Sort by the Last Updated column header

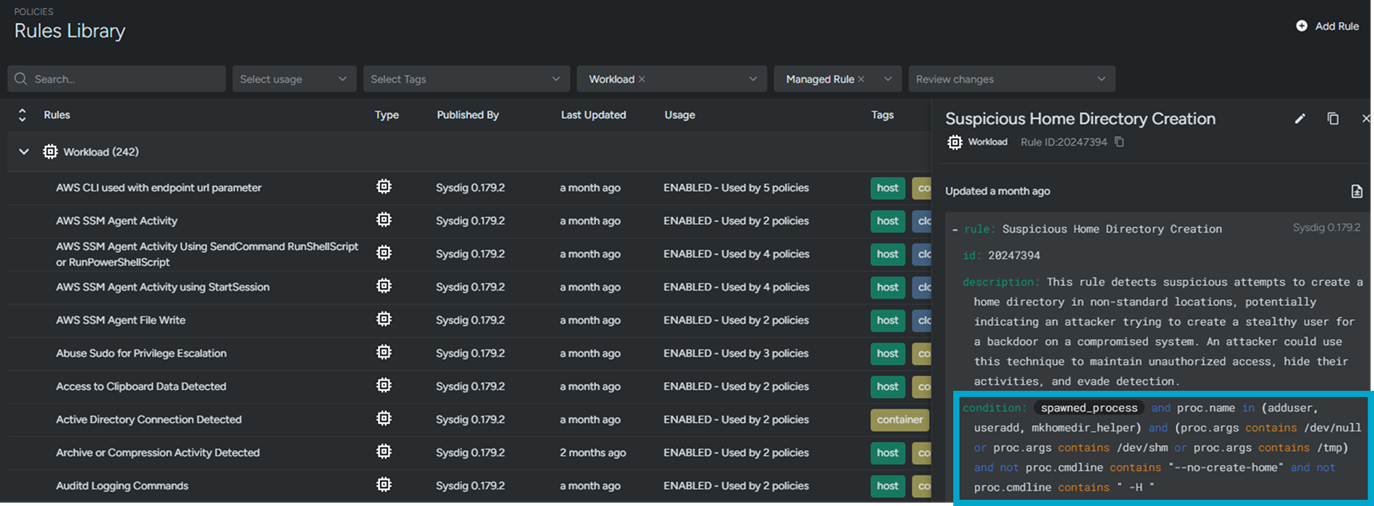point(593,115)
